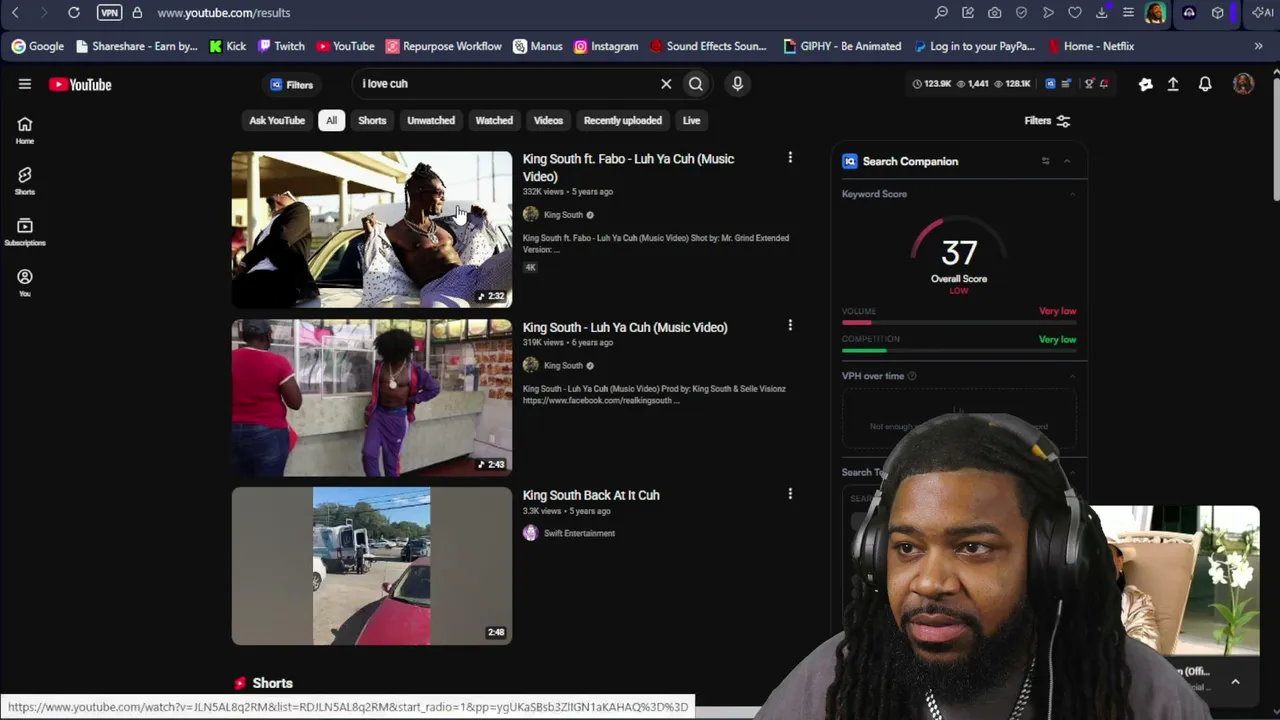Collapse the Search Companion panel
1280x720 pixels.
pyautogui.click(x=1067, y=161)
